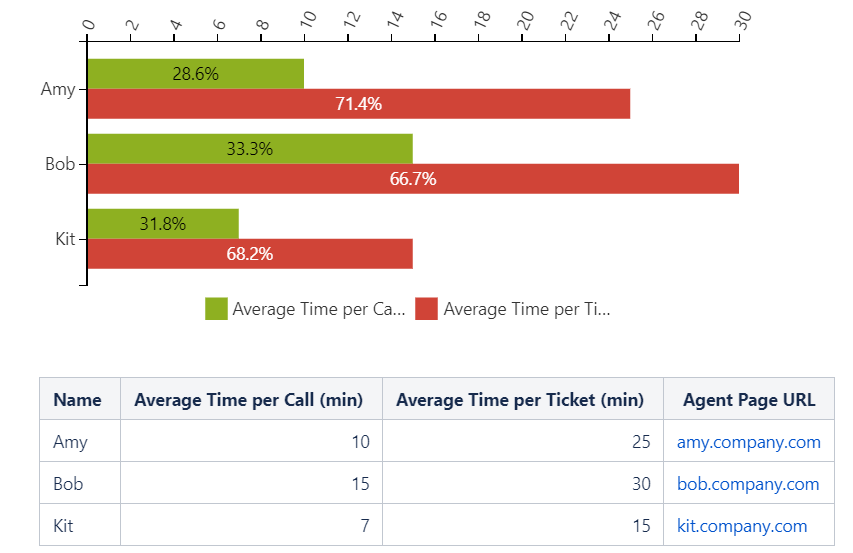Image resolution: width=853 pixels, height=553 pixels.
Task: Click the Agent Page URL column header
Action: click(x=749, y=400)
